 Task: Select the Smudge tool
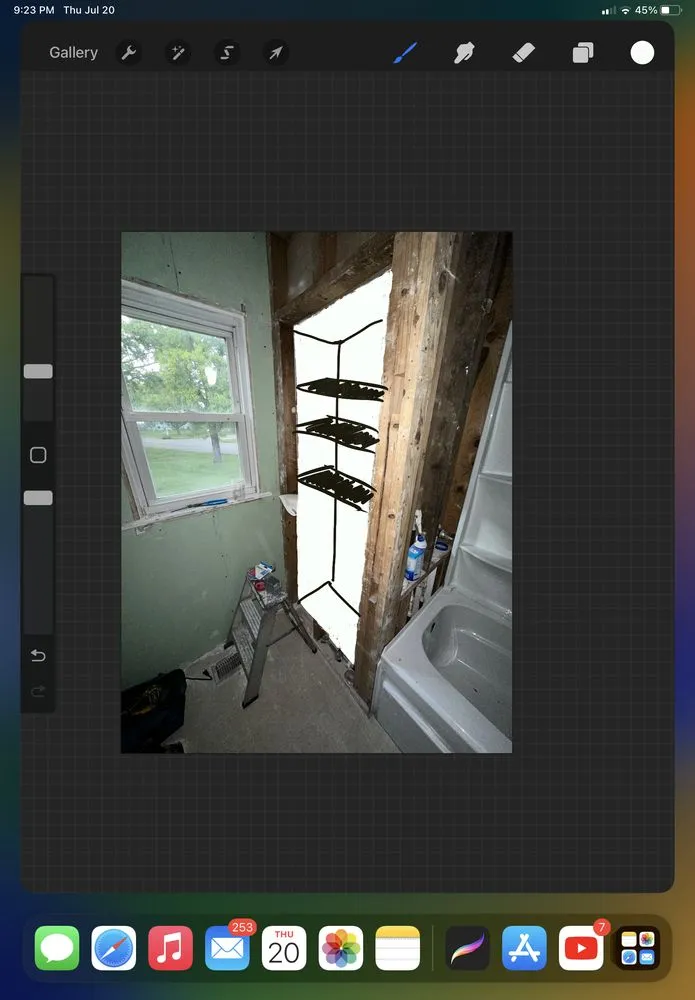tap(464, 53)
